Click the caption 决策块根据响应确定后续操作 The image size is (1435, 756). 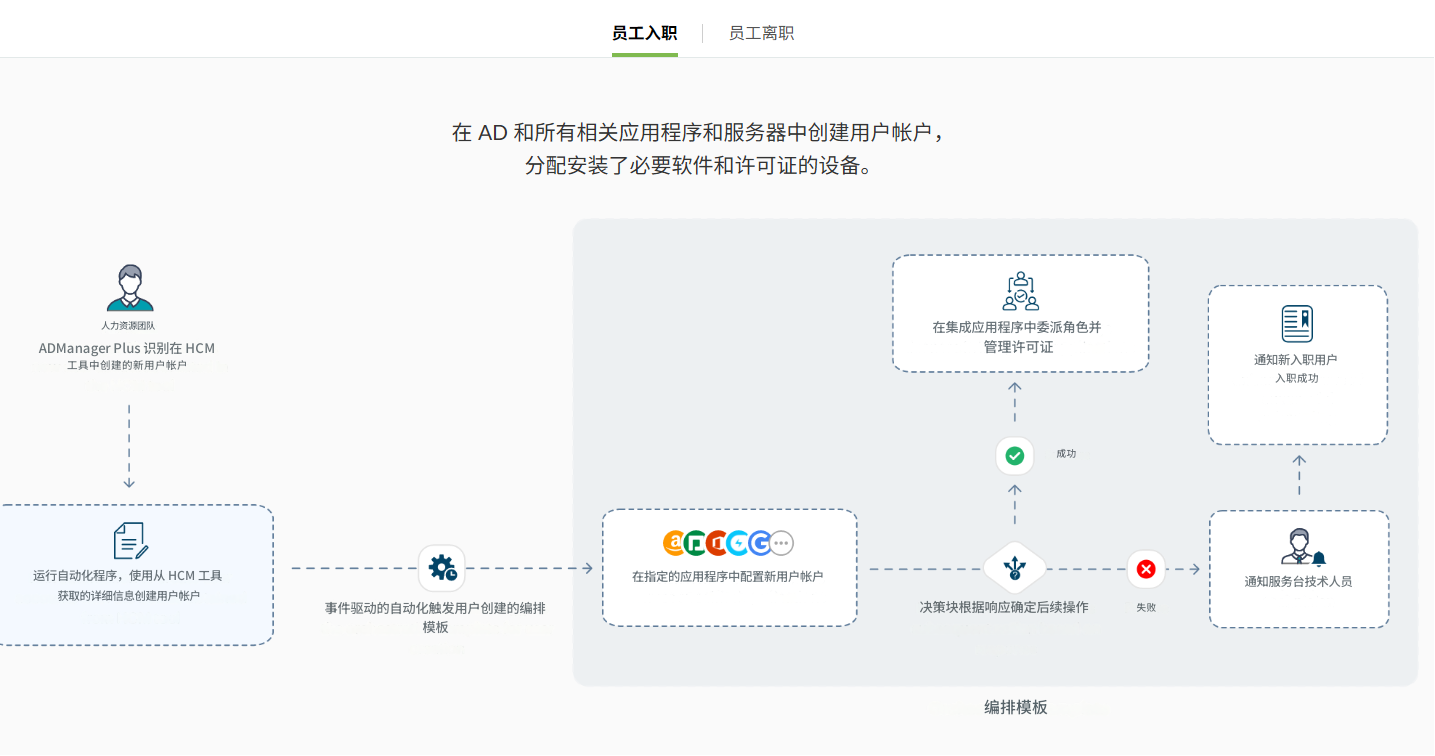(1004, 607)
